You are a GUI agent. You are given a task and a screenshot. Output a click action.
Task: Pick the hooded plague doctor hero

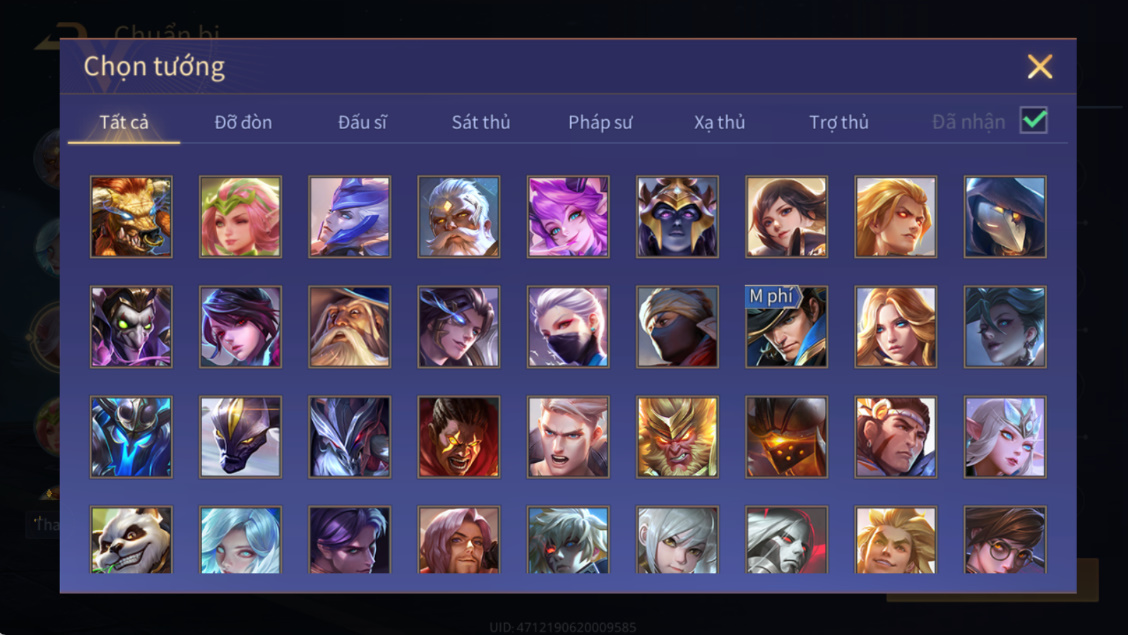tap(1005, 216)
